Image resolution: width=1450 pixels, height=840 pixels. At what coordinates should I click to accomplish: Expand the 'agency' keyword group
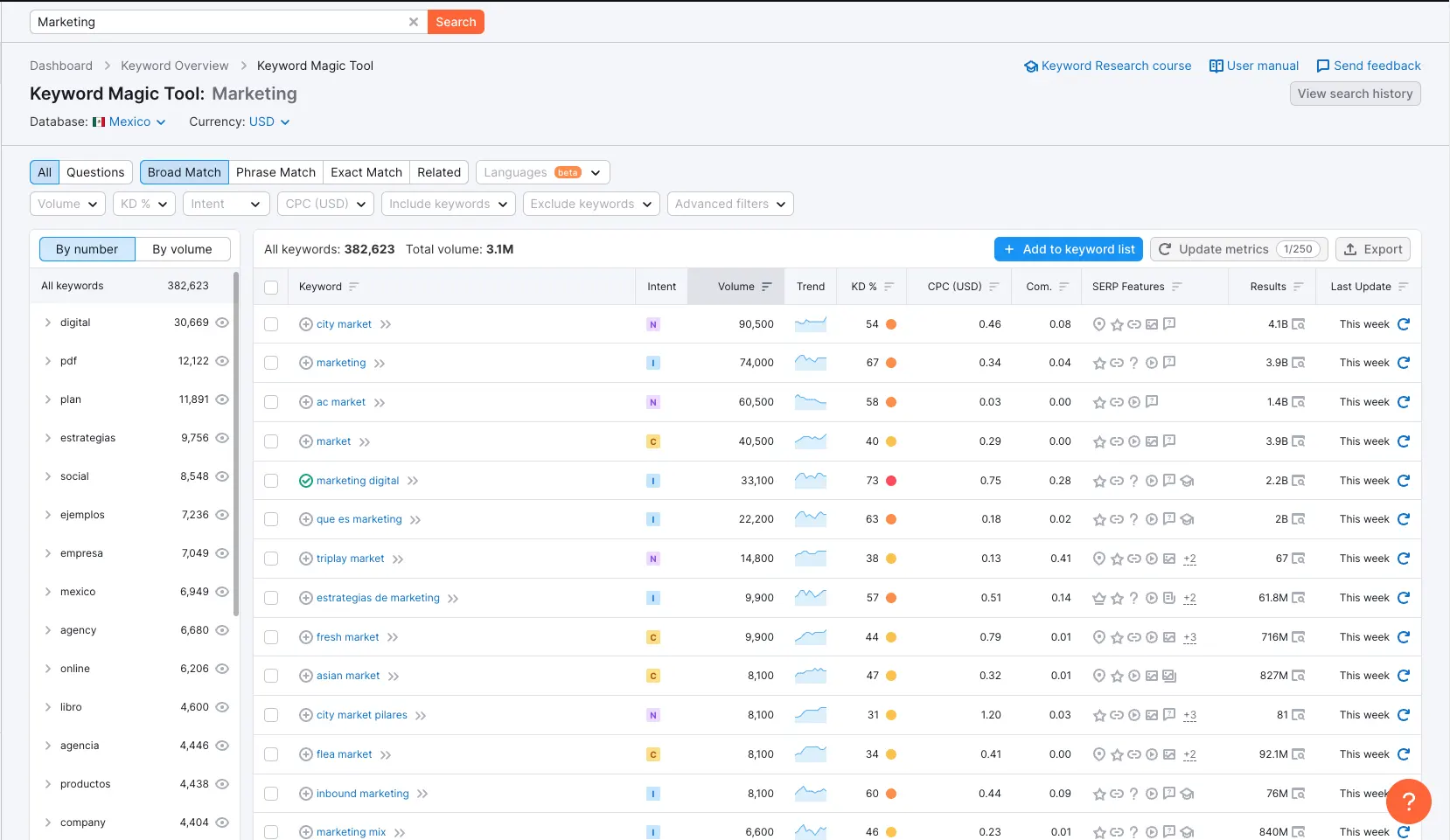point(48,629)
